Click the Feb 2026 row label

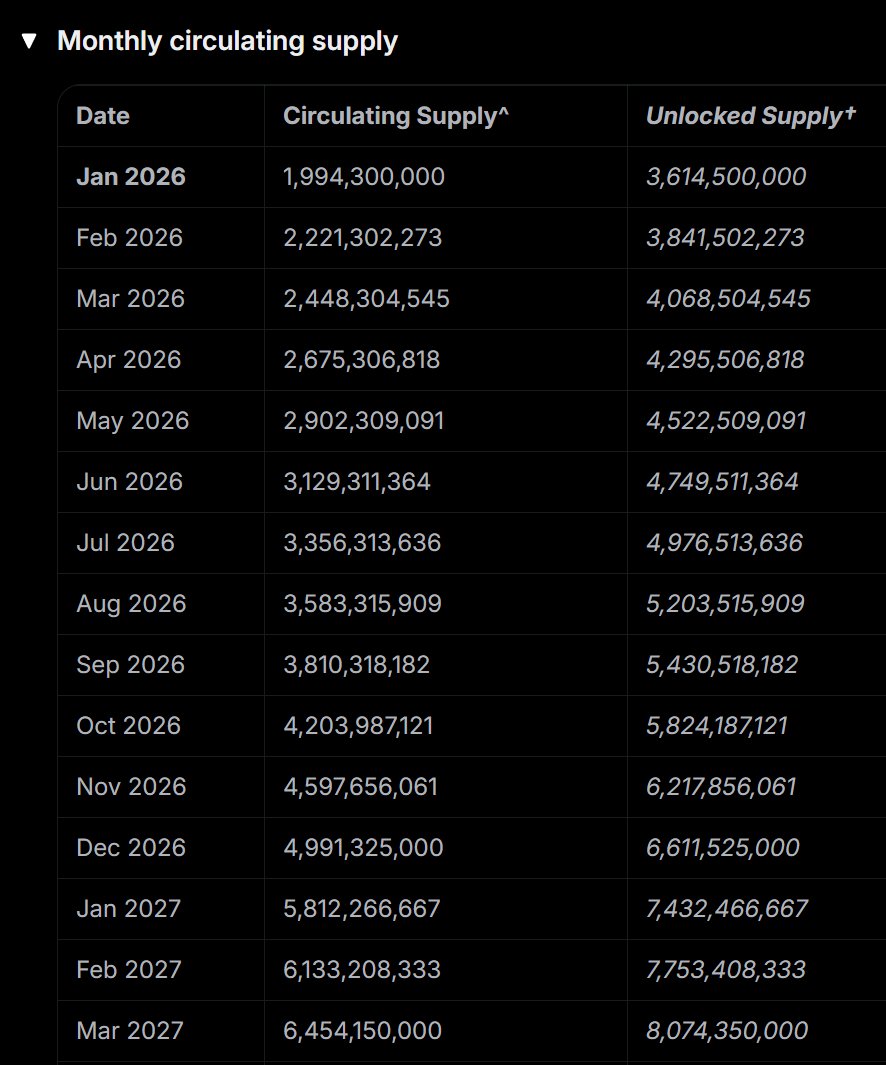130,238
